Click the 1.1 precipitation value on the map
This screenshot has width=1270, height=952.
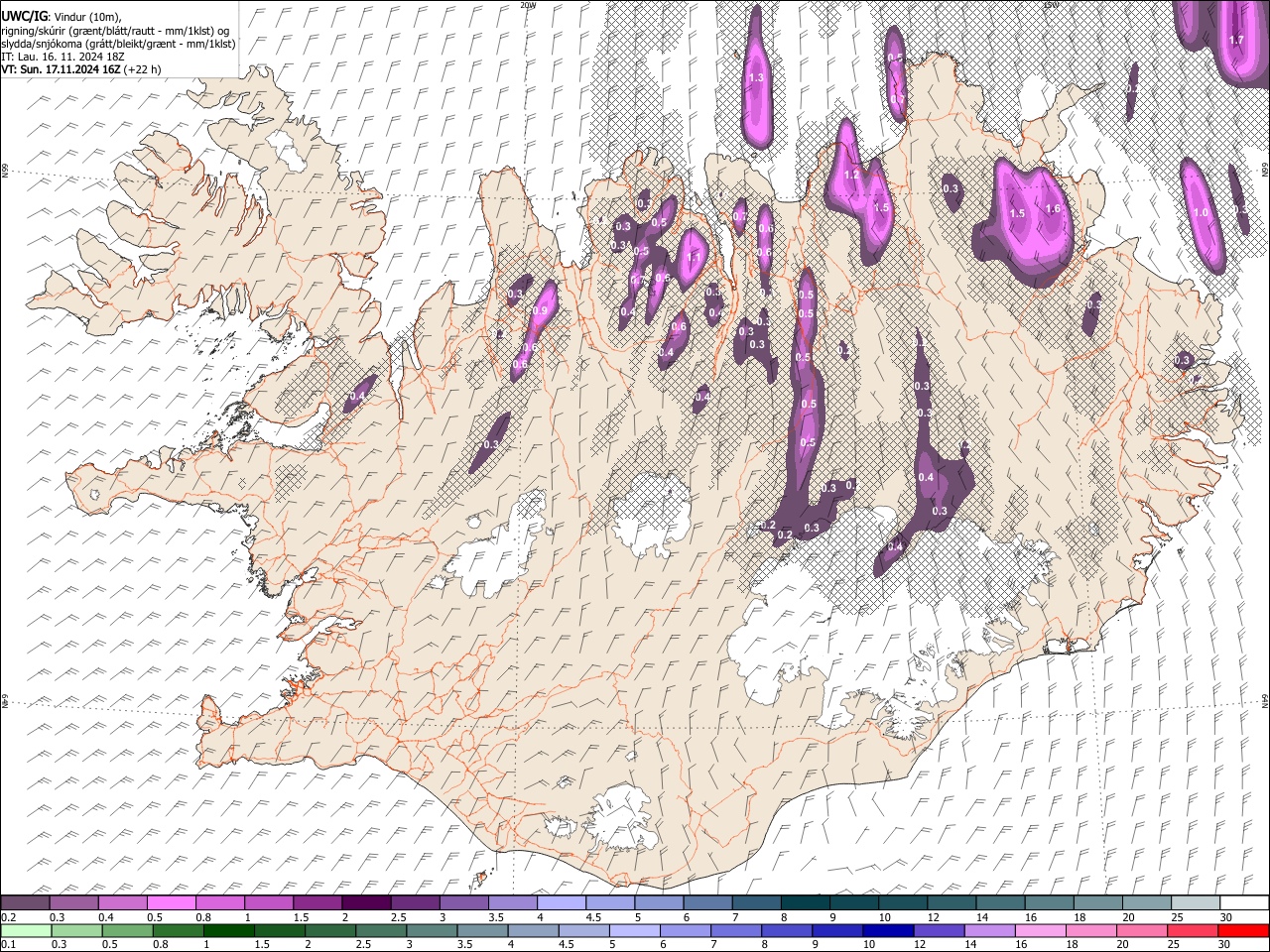click(x=695, y=256)
